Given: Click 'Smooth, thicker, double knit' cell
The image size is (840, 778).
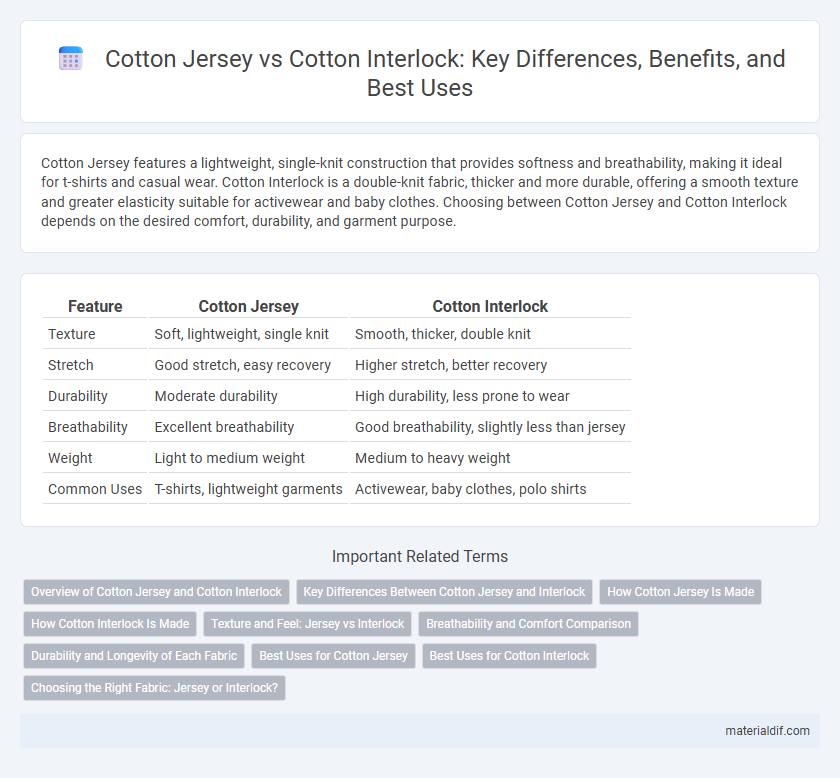Looking at the screenshot, I should pyautogui.click(x=490, y=334).
